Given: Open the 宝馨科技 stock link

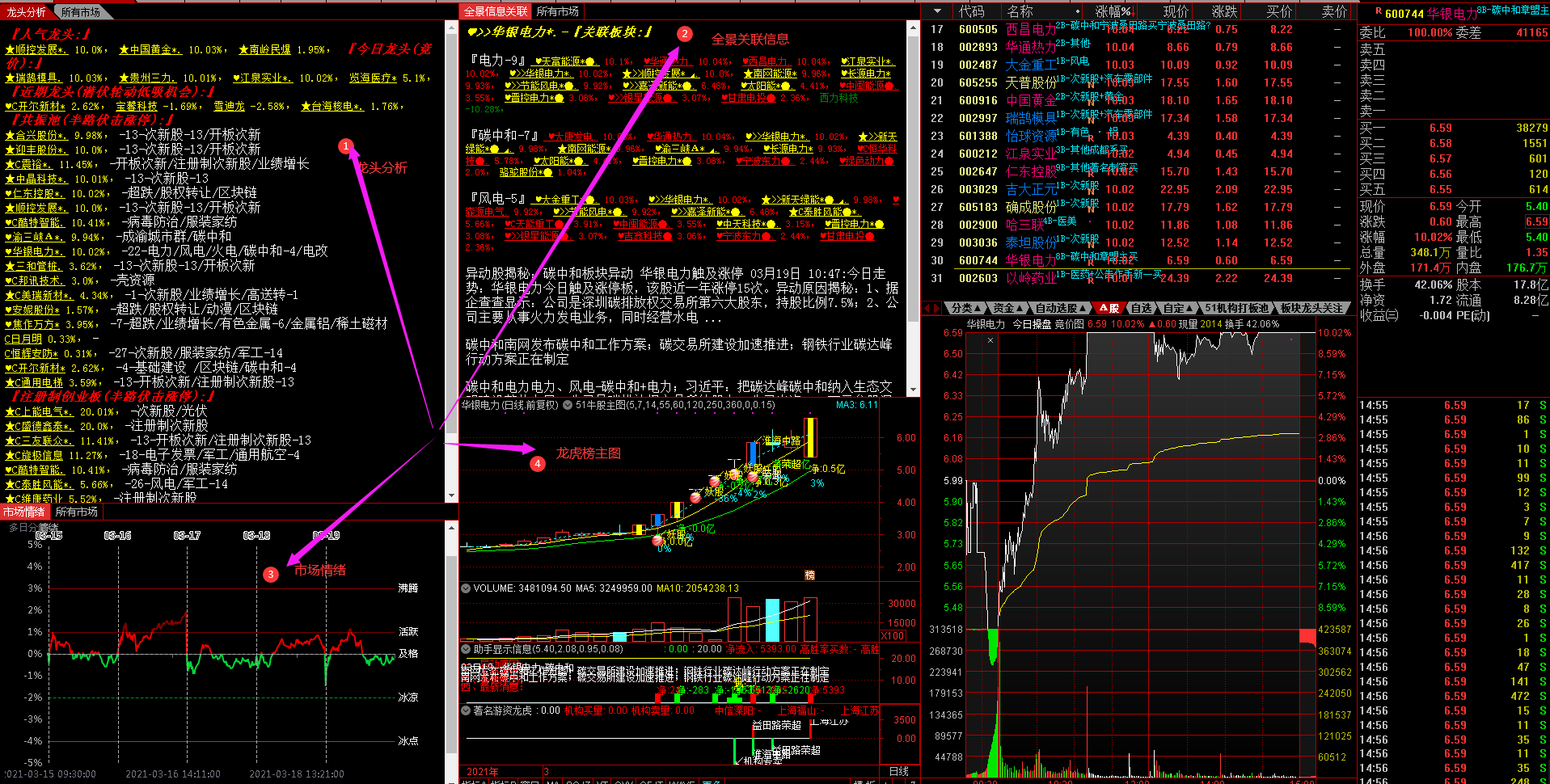Looking at the screenshot, I should click(x=137, y=106).
